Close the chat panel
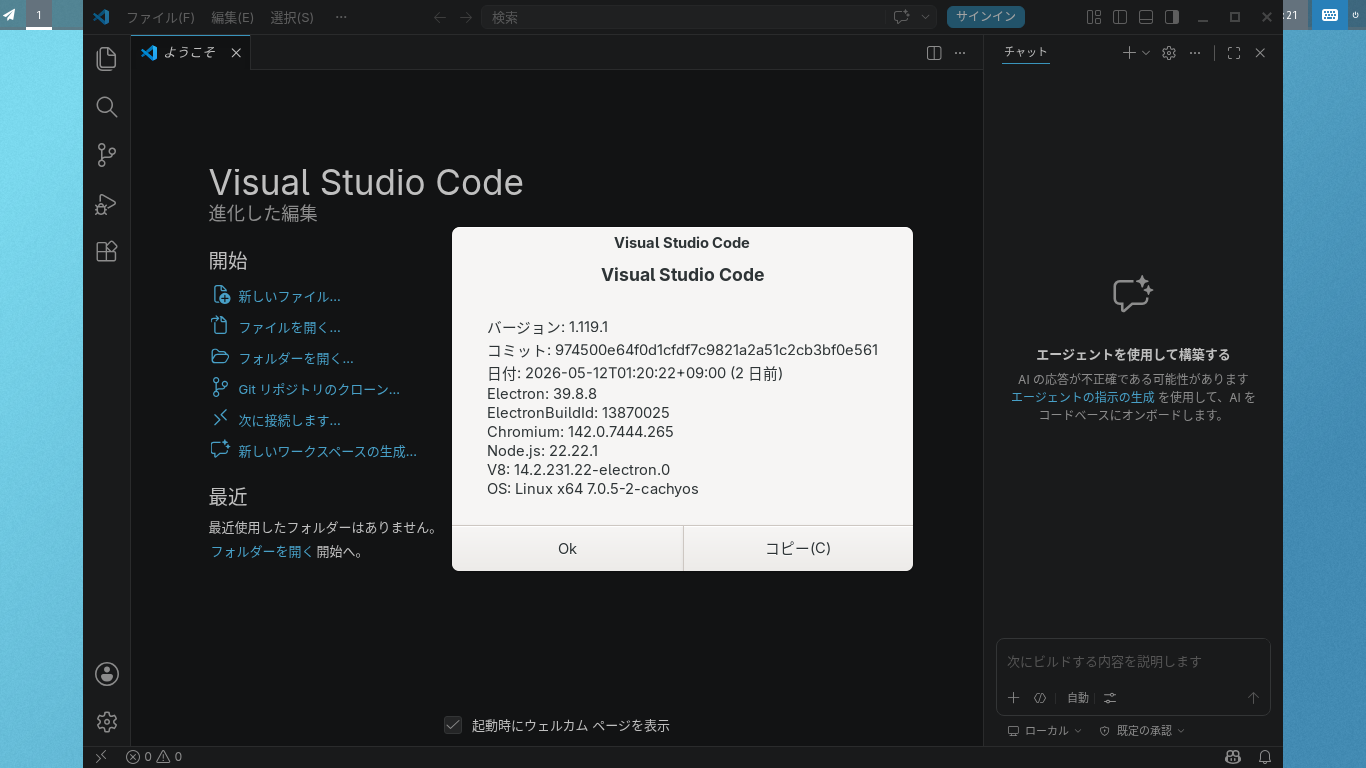This screenshot has height=768, width=1366. (x=1260, y=53)
